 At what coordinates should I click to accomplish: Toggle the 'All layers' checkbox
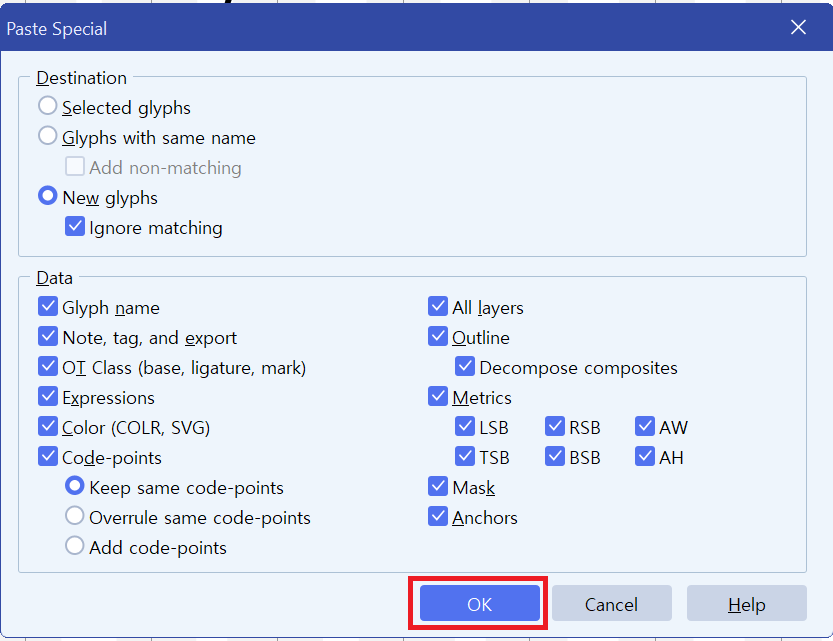pos(438,306)
